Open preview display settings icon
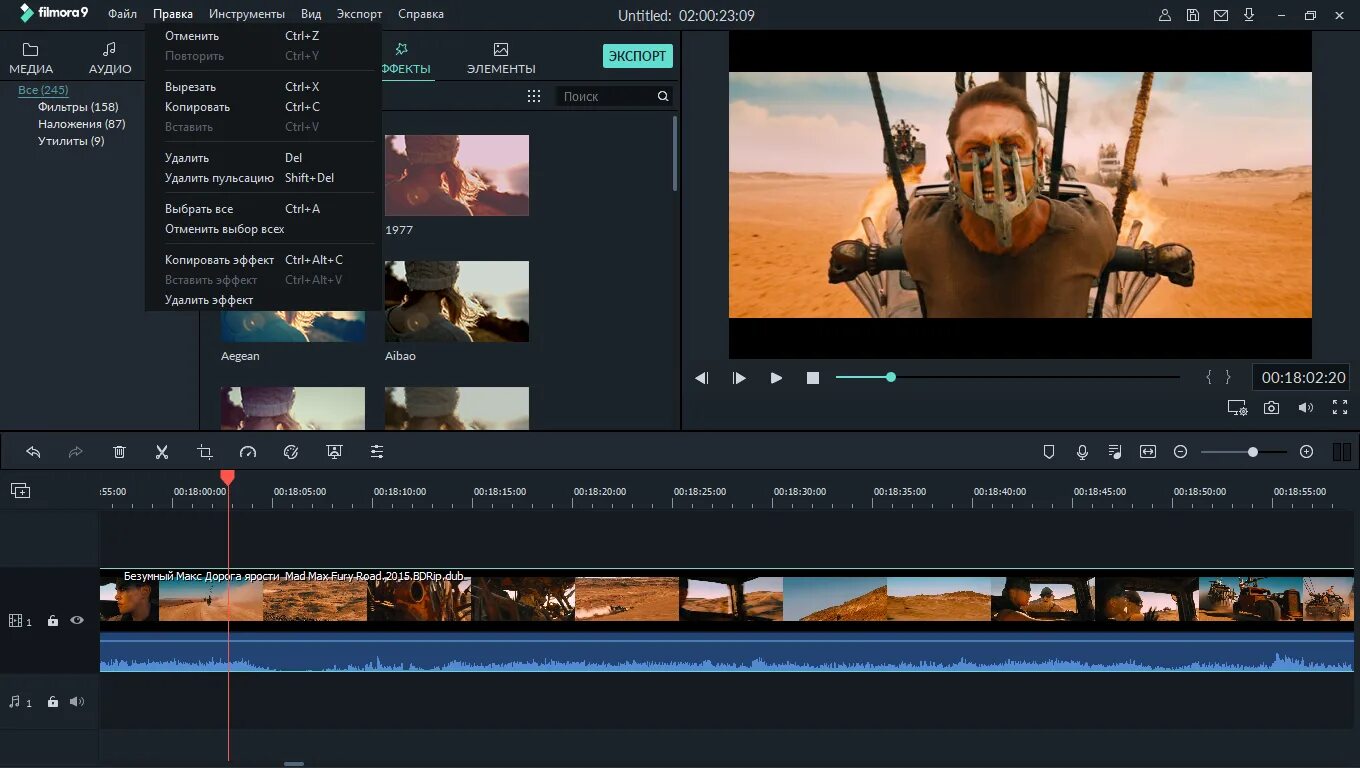 (x=1237, y=407)
